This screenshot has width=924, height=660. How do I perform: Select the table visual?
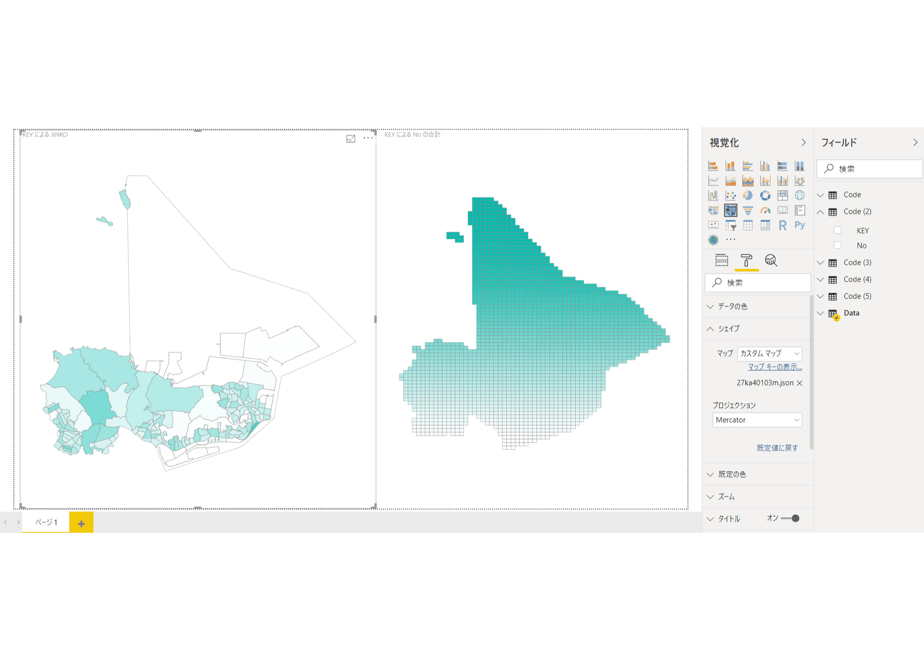pos(748,225)
